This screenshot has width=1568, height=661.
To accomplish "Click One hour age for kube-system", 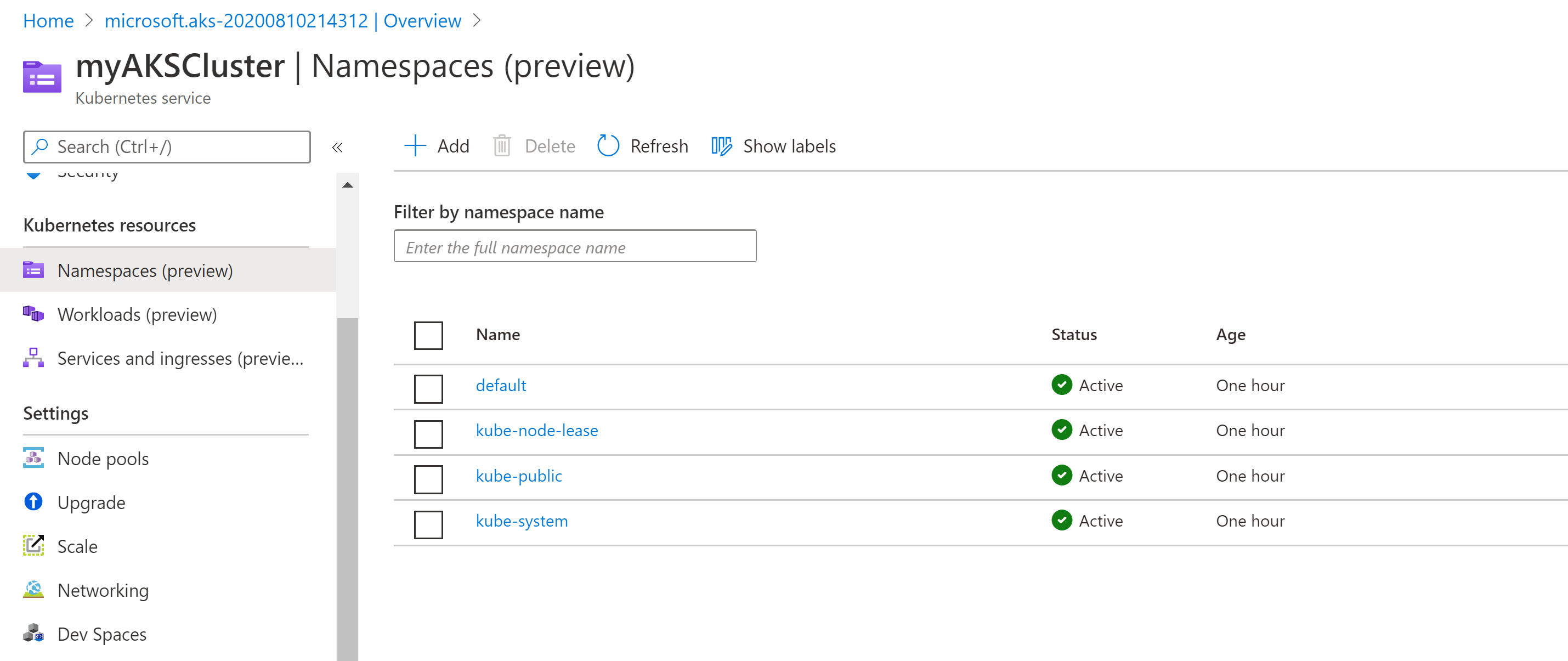I will point(1250,521).
